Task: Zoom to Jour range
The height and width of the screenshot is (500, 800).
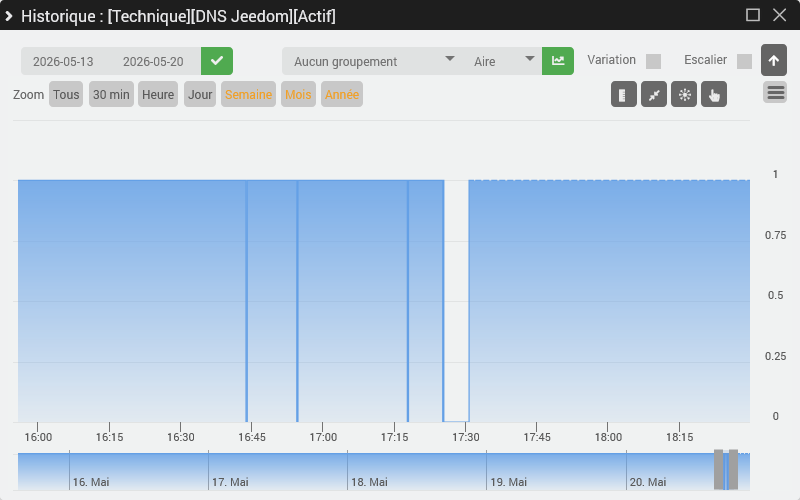Action: (200, 94)
